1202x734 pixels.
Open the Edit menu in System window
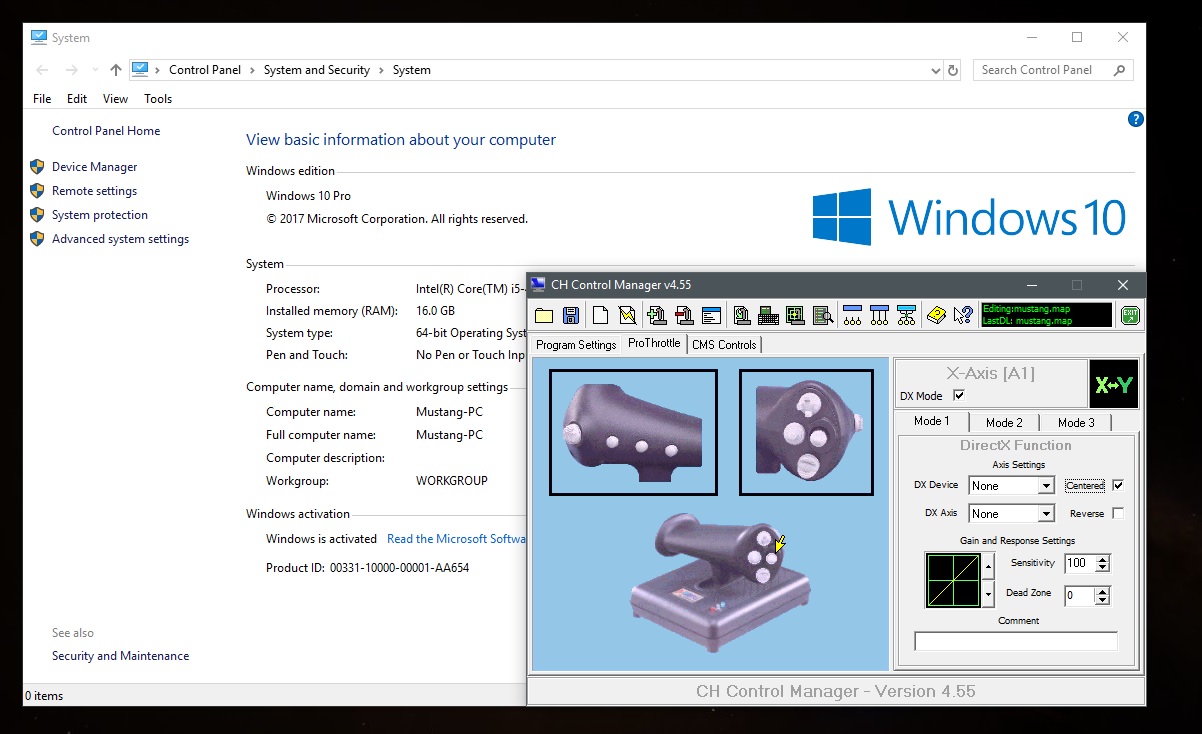coord(77,99)
